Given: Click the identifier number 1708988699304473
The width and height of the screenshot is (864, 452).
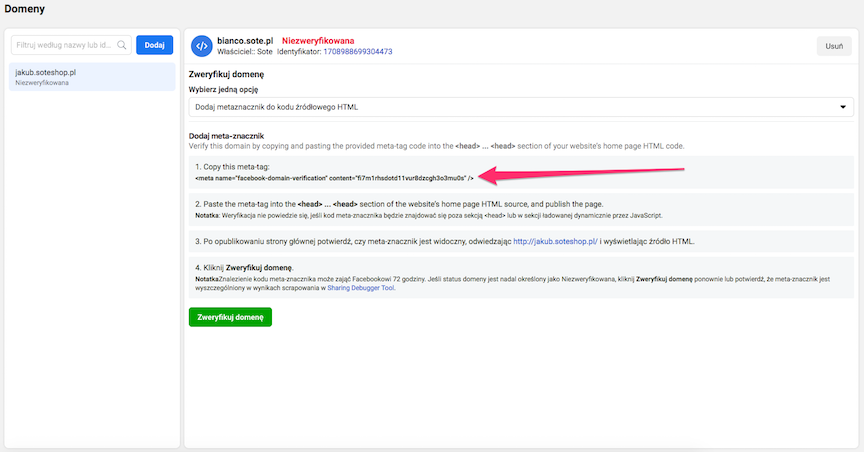Looking at the screenshot, I should [349, 51].
